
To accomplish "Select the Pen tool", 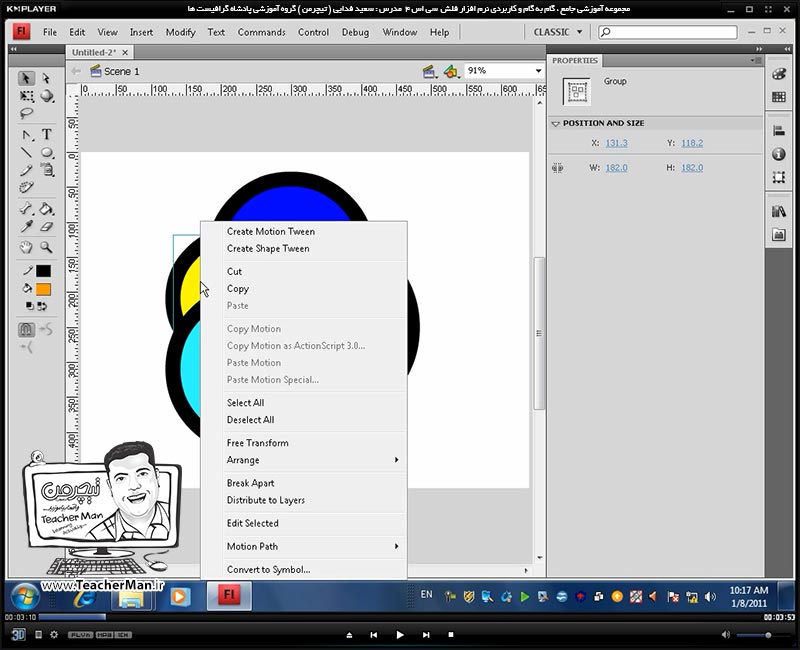I will 26,135.
